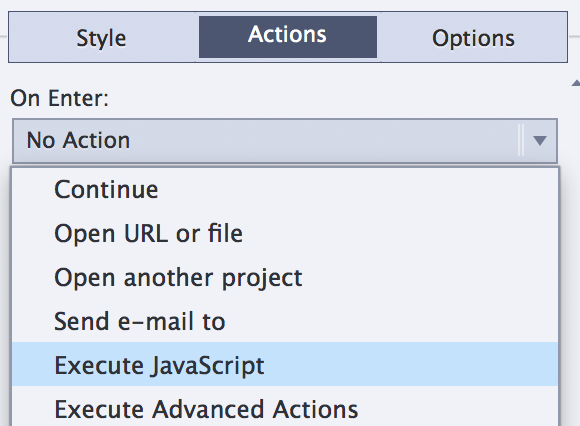Set On Enter to Execute JavaScript

pos(285,365)
